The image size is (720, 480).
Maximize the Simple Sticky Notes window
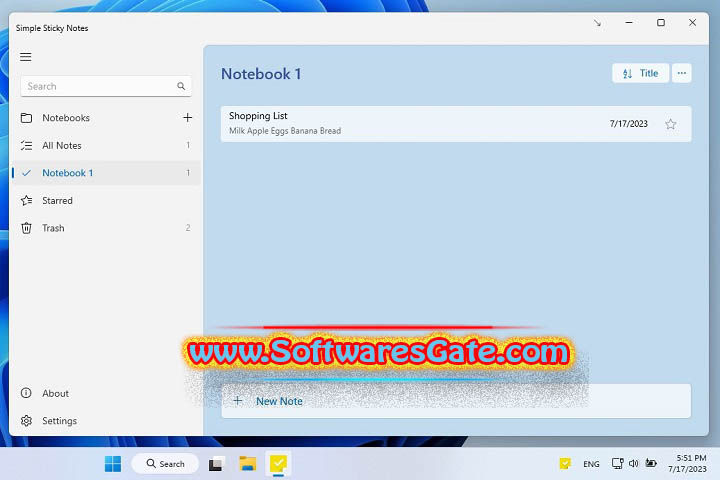[661, 22]
